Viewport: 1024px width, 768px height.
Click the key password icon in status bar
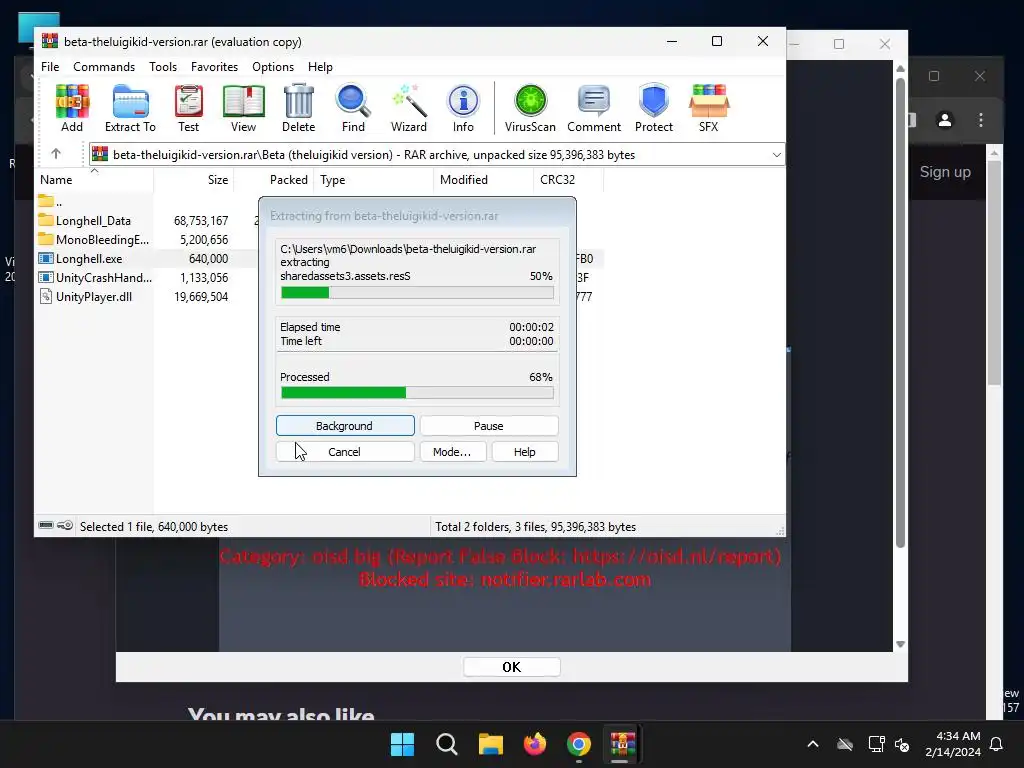click(x=65, y=526)
